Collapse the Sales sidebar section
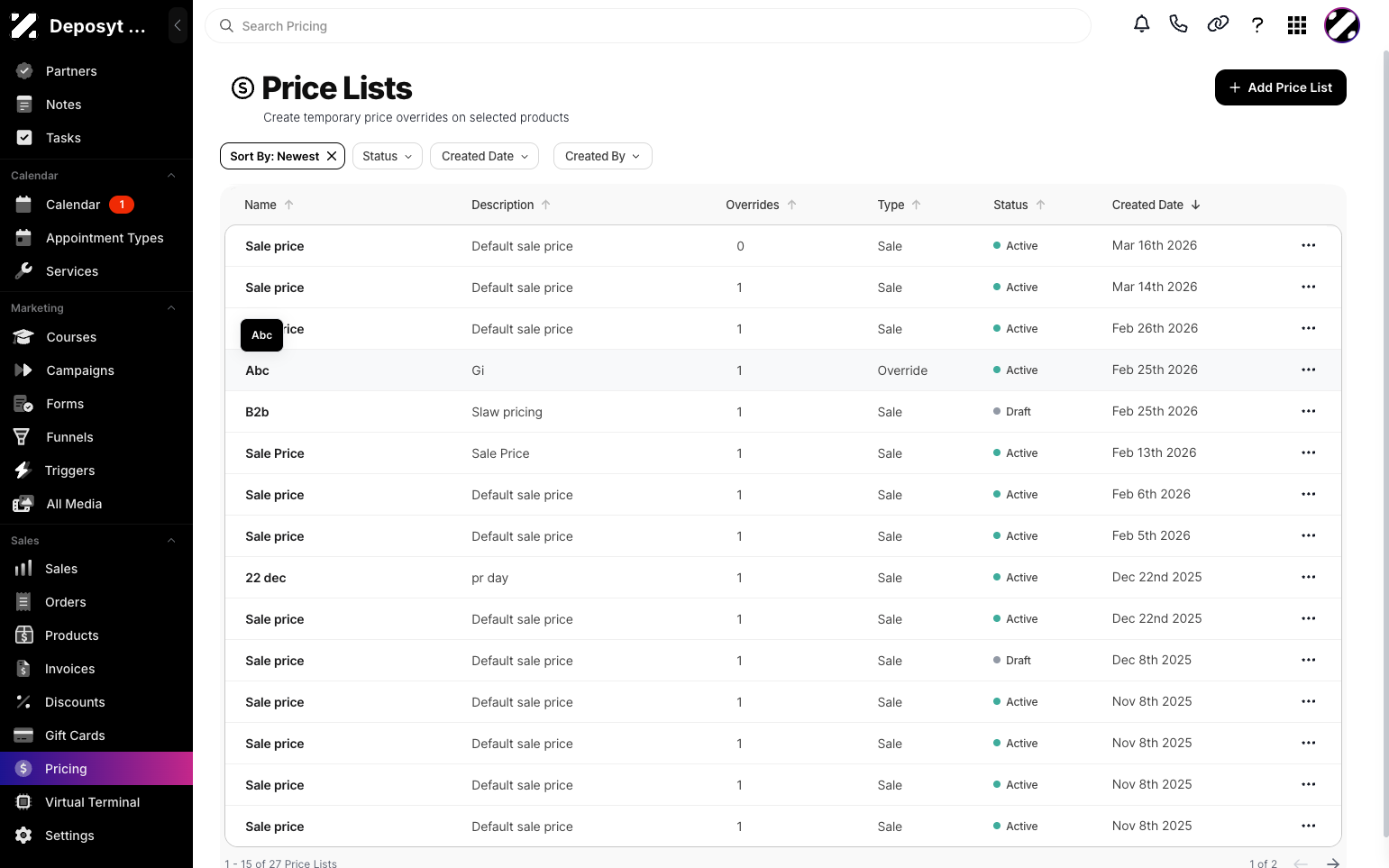 [x=171, y=541]
